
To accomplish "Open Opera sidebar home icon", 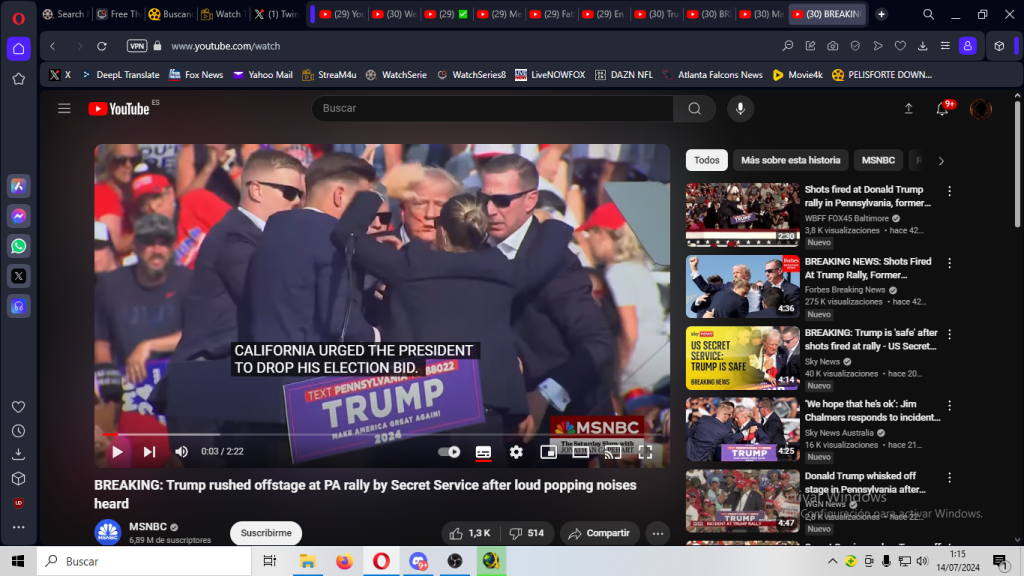I will [18, 49].
